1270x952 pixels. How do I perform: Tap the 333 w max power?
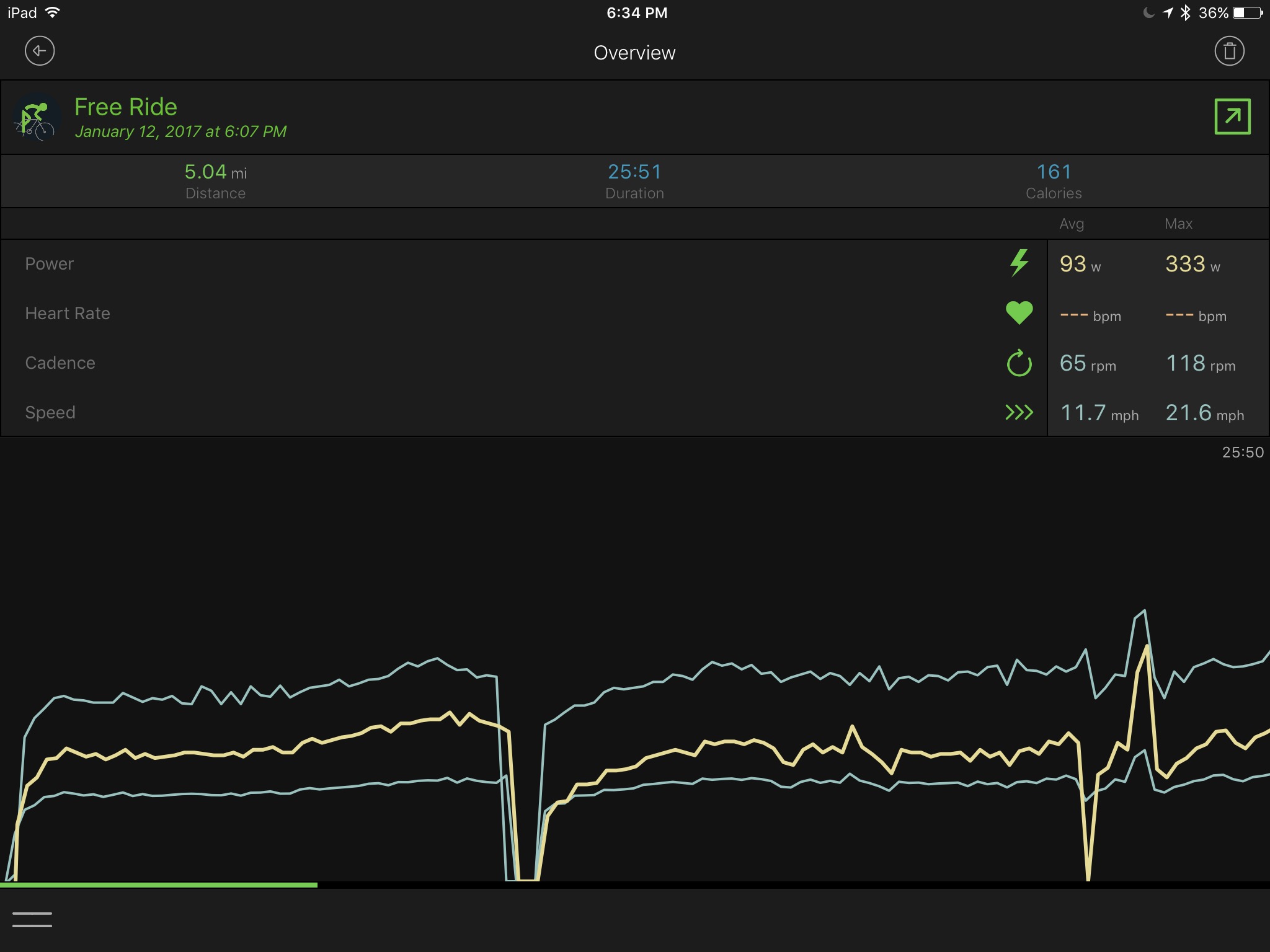[x=1192, y=264]
